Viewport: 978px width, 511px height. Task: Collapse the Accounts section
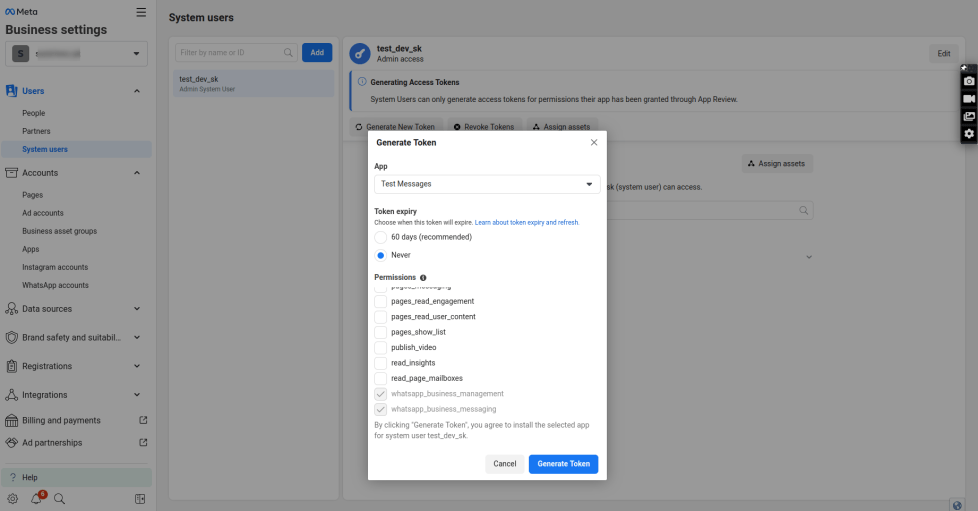click(x=137, y=173)
